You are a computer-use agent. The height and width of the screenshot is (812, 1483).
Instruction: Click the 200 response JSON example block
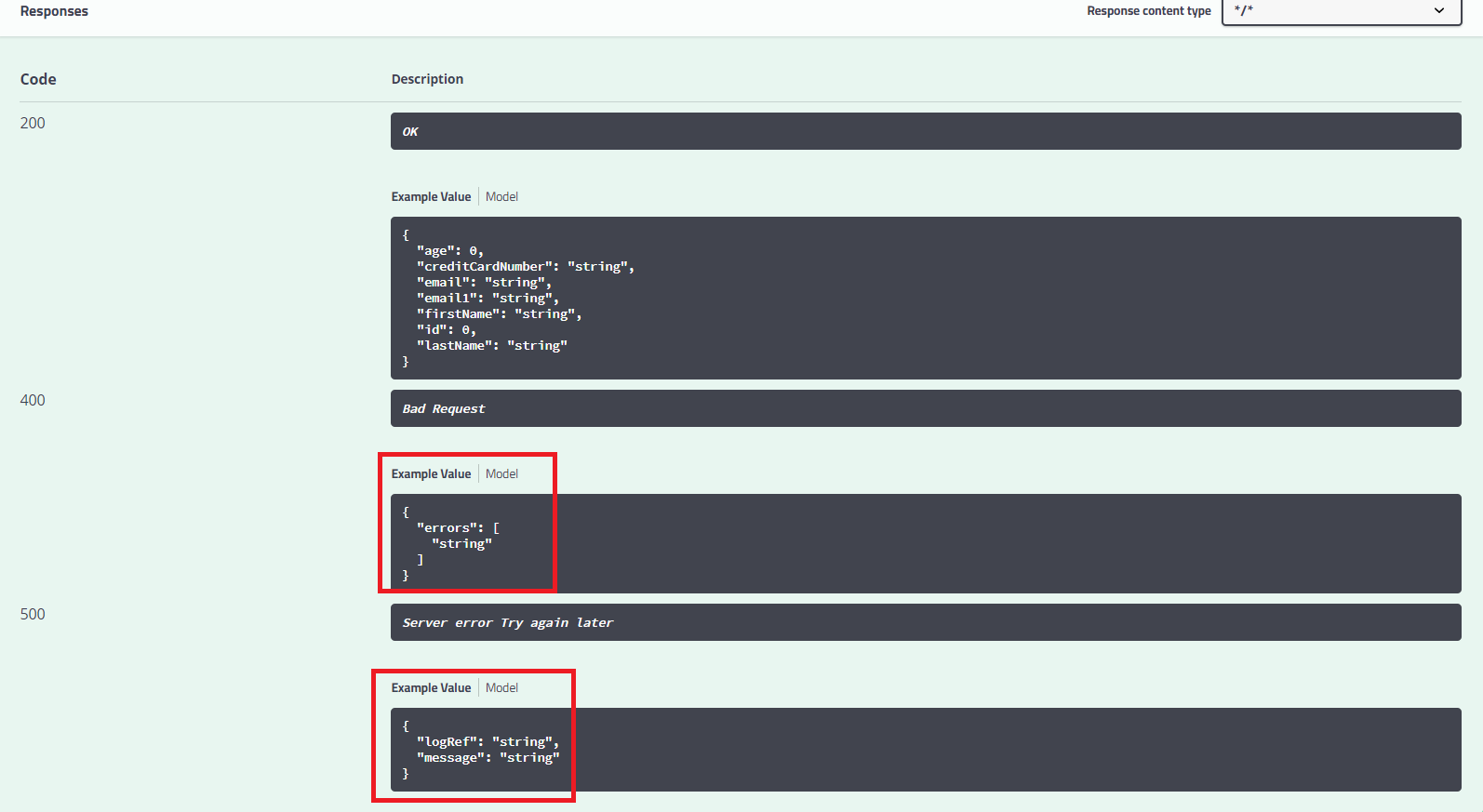925,298
